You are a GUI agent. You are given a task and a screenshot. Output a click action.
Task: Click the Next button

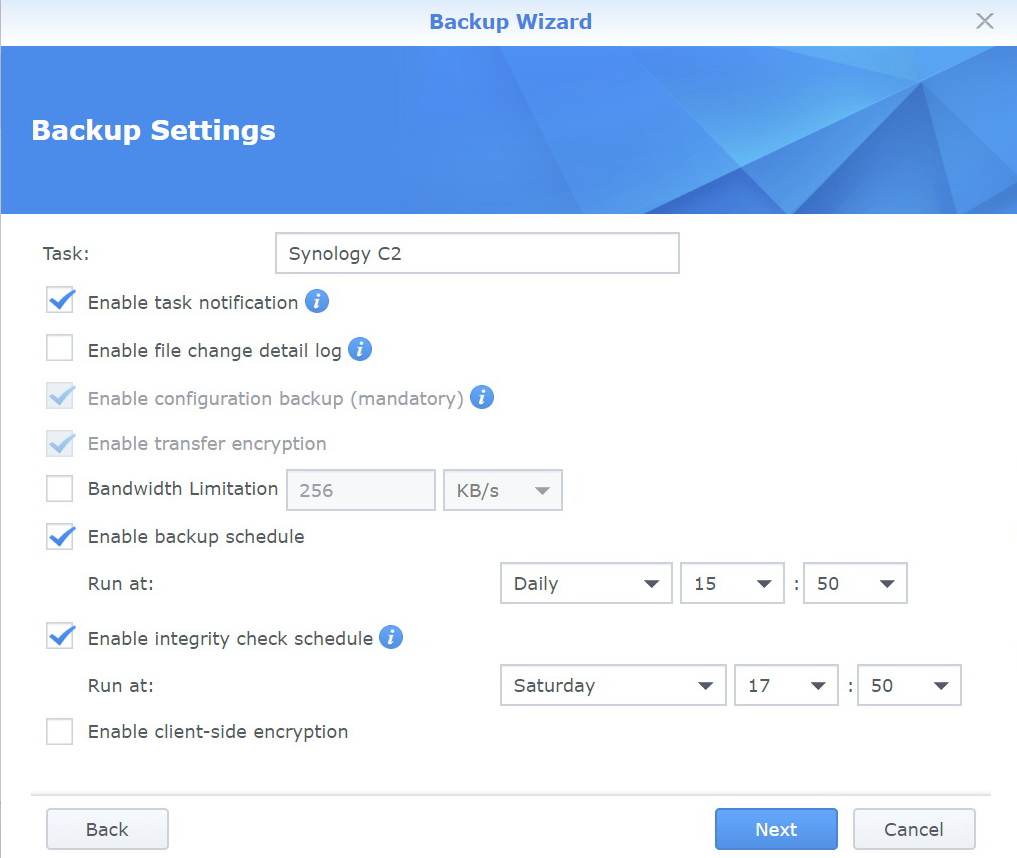point(776,829)
